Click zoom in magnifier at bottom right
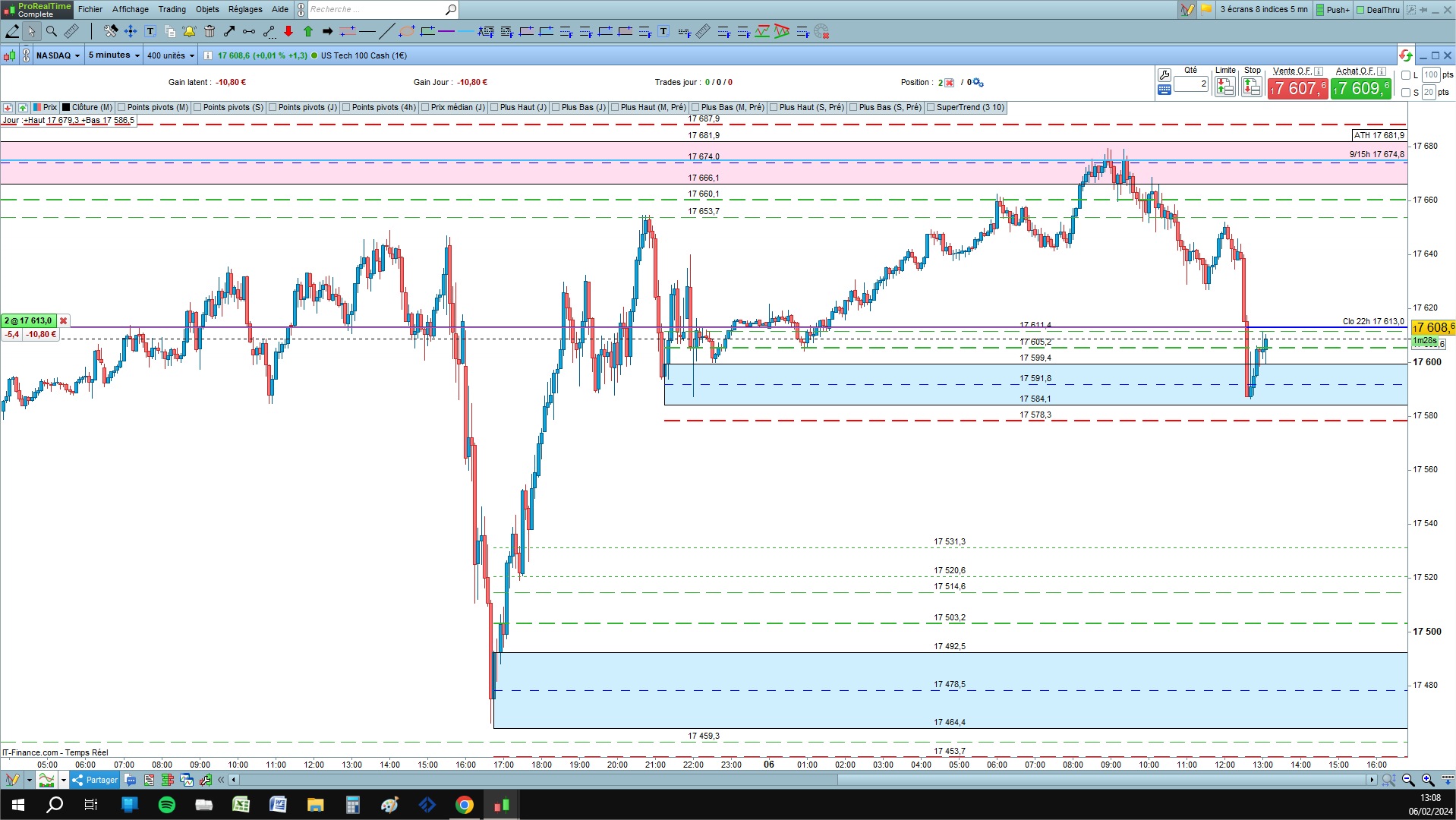The image size is (1456, 820). pyautogui.click(x=1429, y=780)
